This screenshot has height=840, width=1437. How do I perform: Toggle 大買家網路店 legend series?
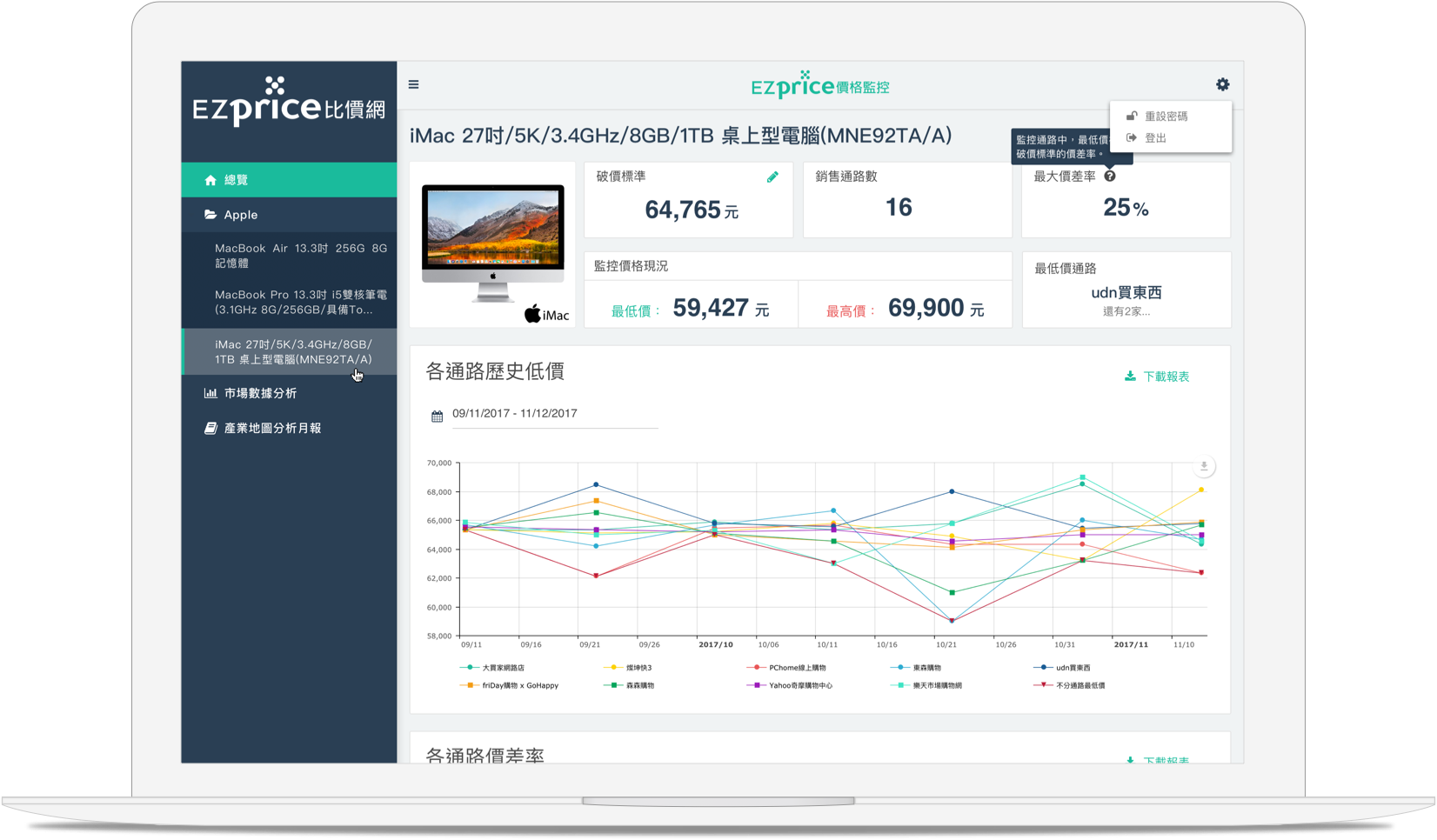[x=492, y=668]
